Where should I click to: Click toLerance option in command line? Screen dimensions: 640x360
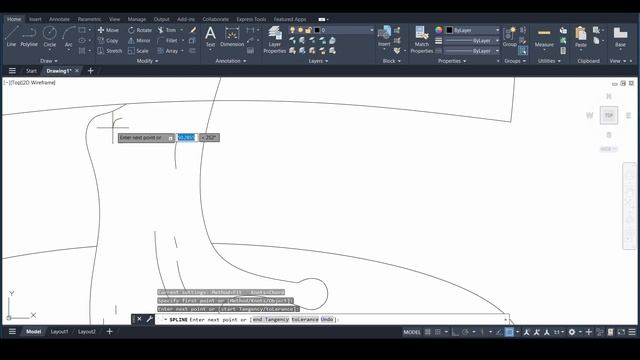(x=305, y=320)
